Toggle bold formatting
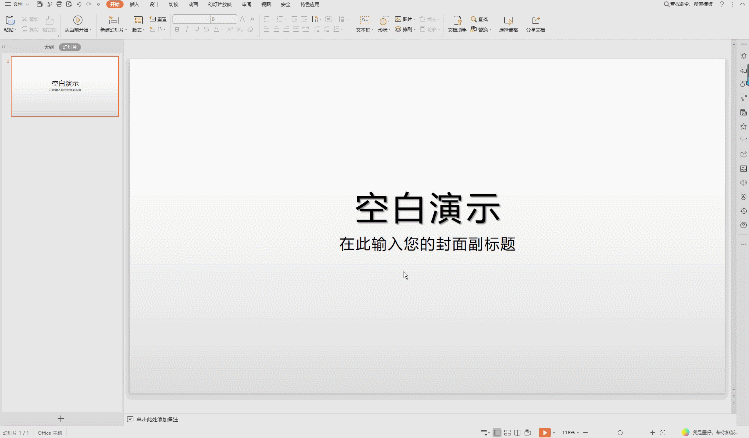 pos(177,29)
